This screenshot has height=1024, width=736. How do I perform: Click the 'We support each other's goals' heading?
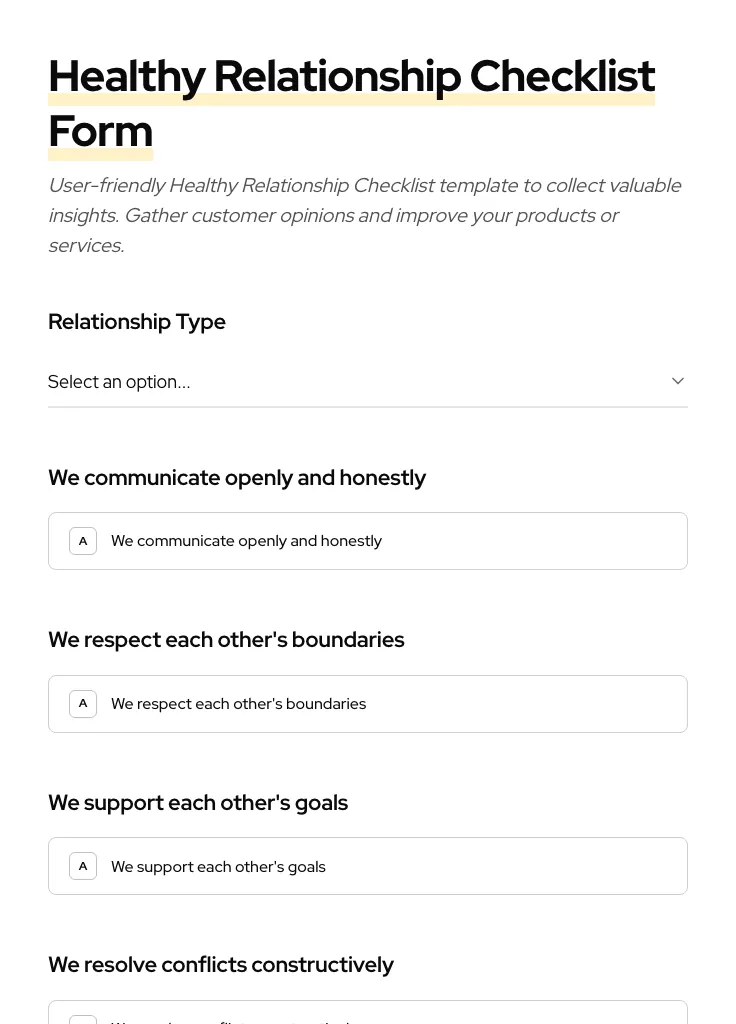(198, 802)
